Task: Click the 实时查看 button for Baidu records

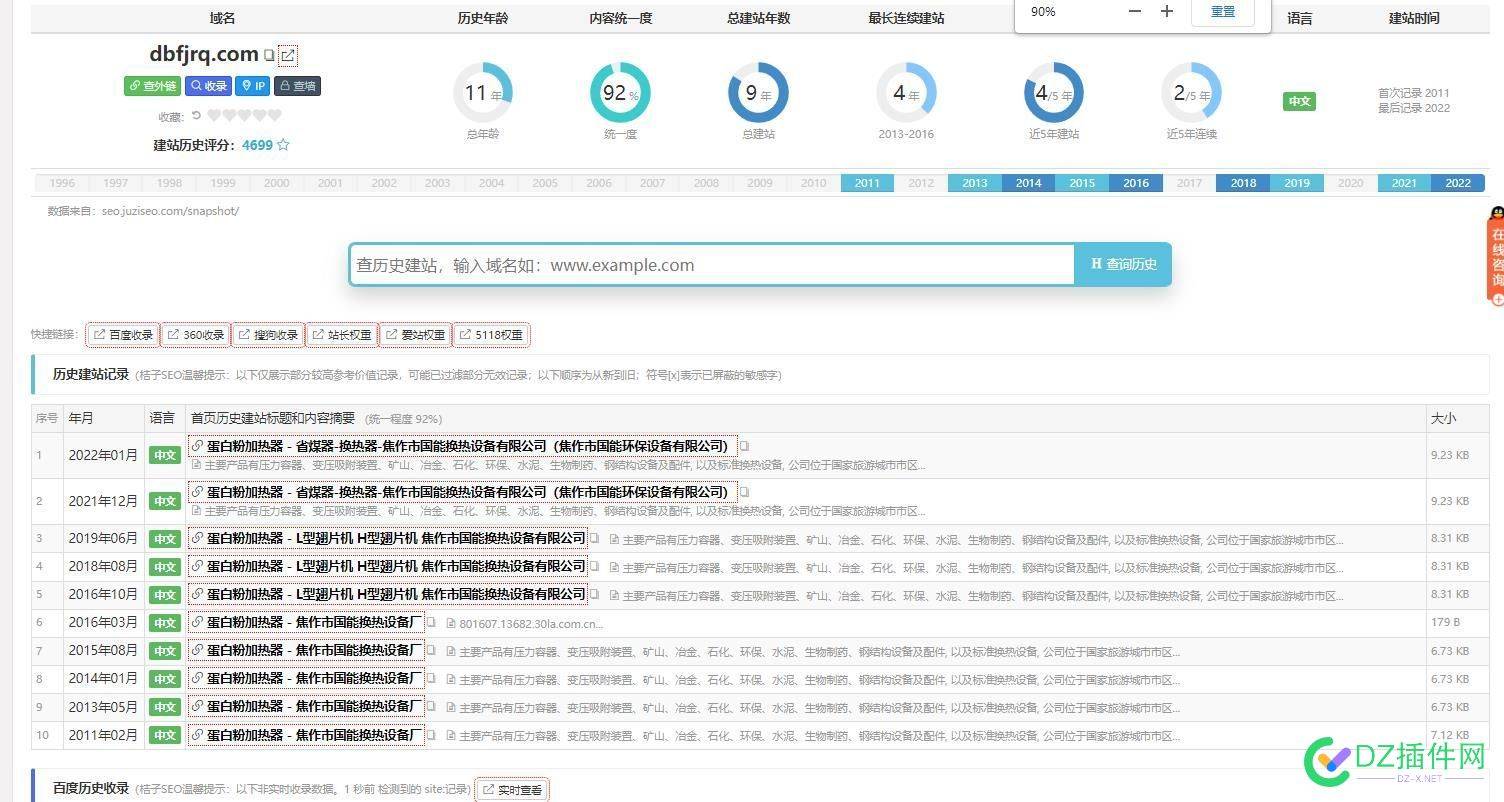Action: point(512,790)
